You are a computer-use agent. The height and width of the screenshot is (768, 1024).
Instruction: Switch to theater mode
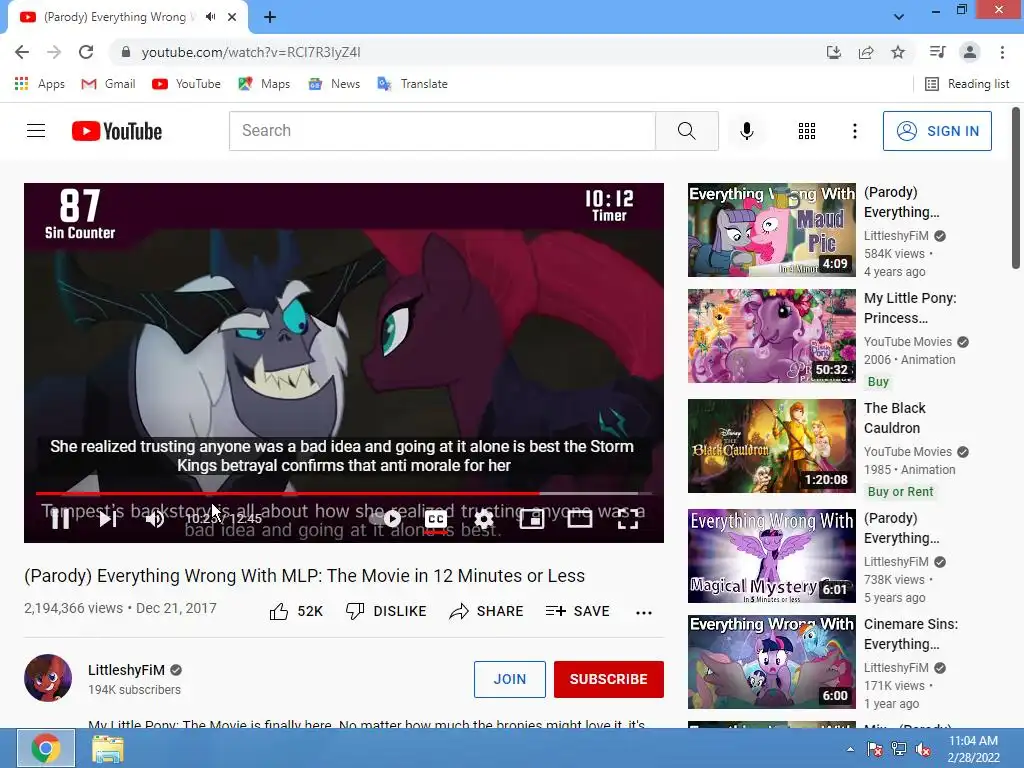click(x=579, y=519)
